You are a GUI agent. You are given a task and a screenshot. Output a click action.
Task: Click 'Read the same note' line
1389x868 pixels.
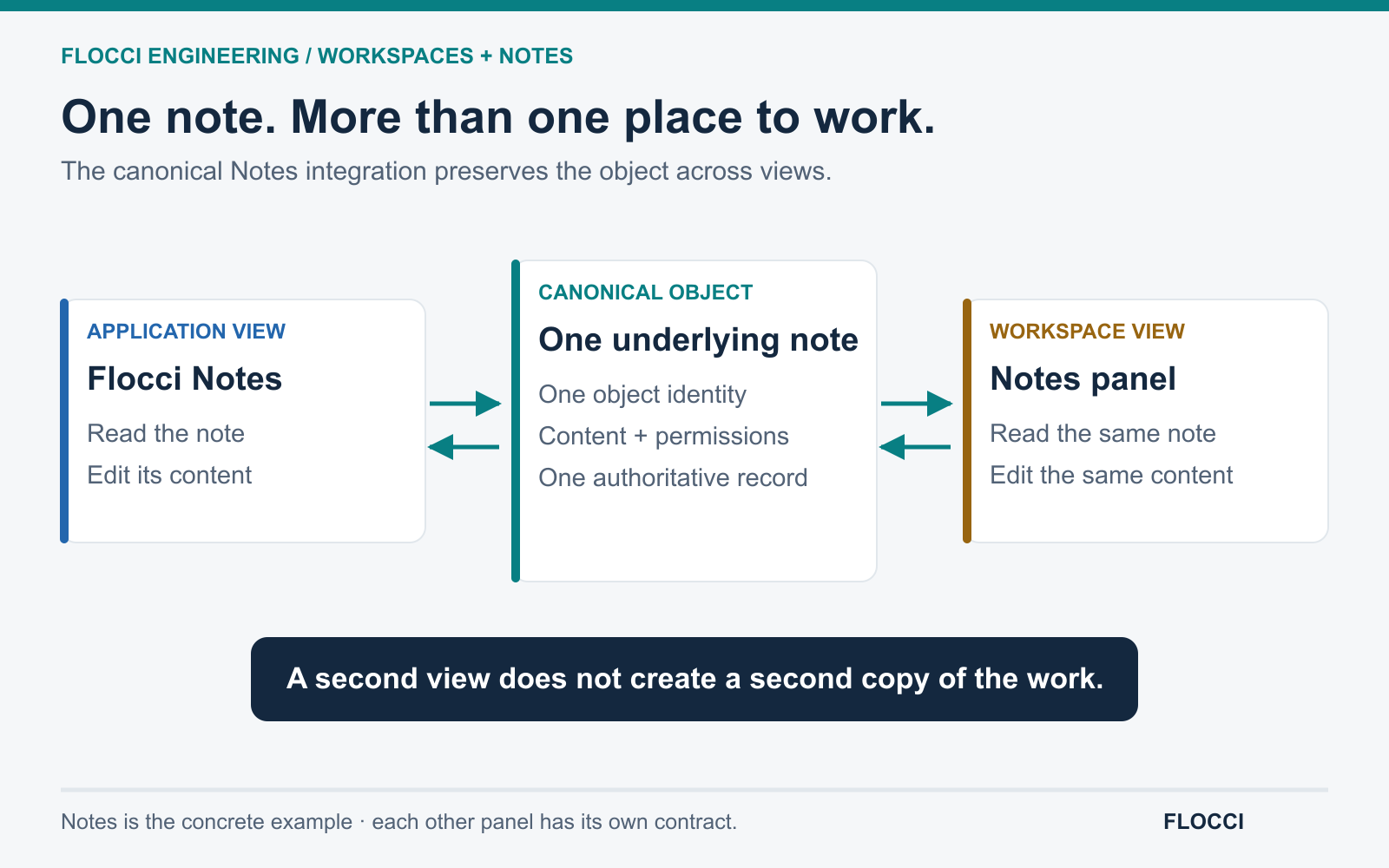(x=1103, y=433)
